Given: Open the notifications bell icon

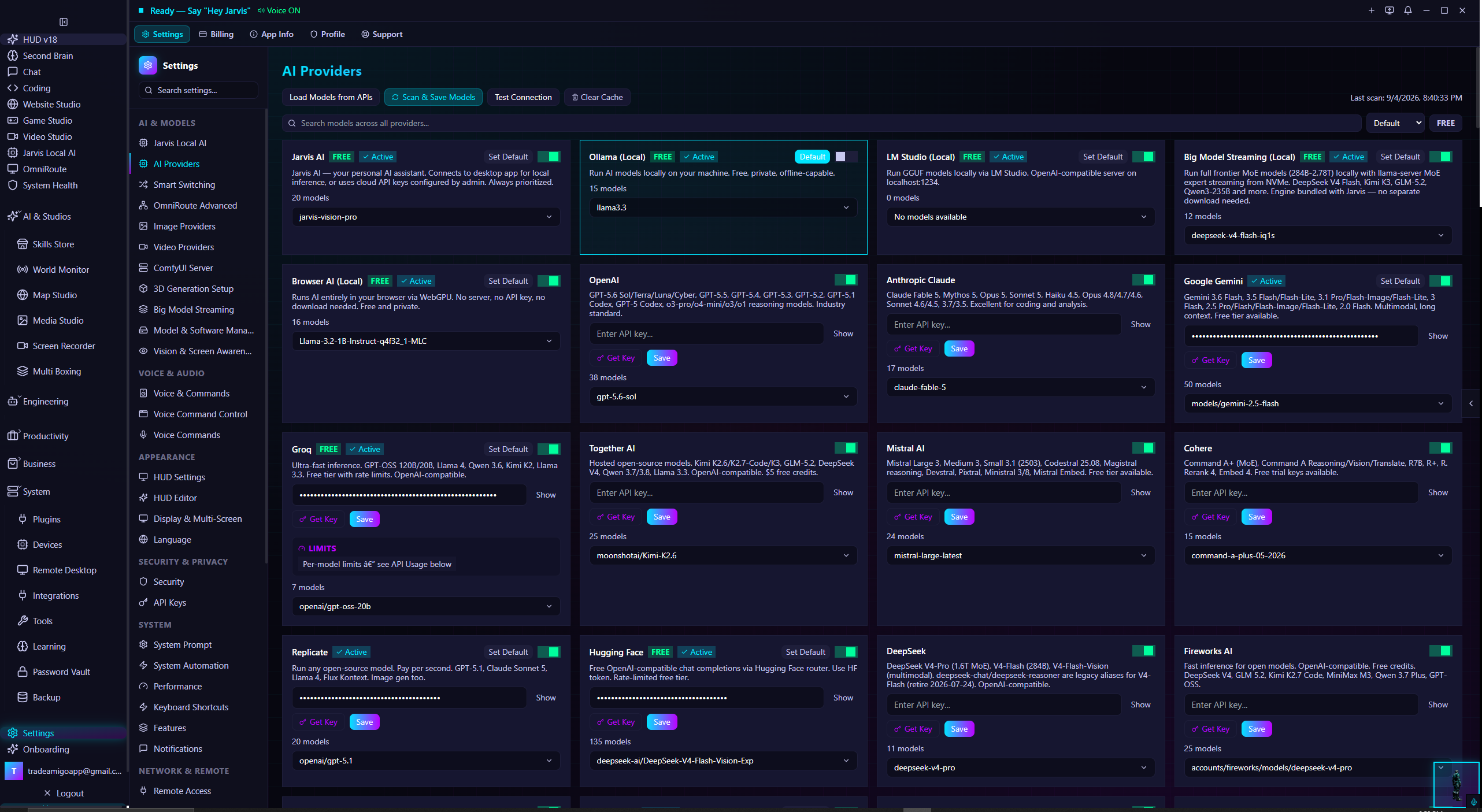Looking at the screenshot, I should [x=1408, y=10].
